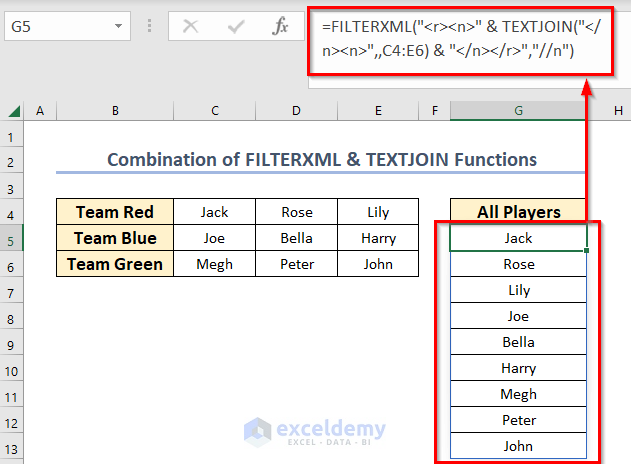This screenshot has height=464, width=631.
Task: Click the fill handle of cell G5
Action: 586,250
